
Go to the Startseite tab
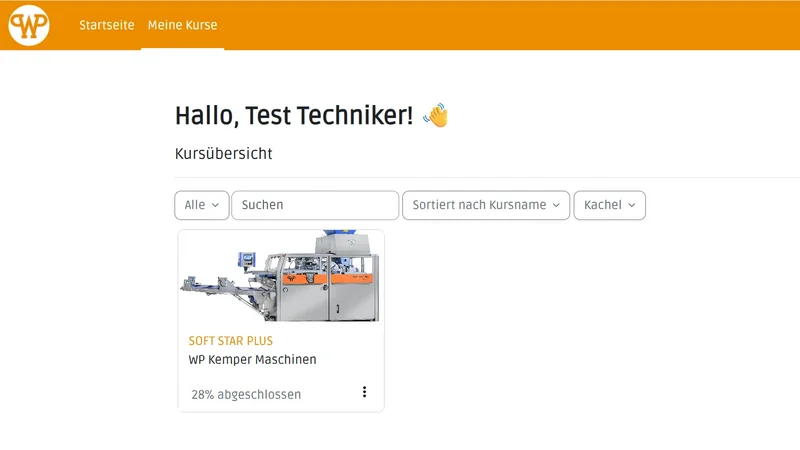107,25
